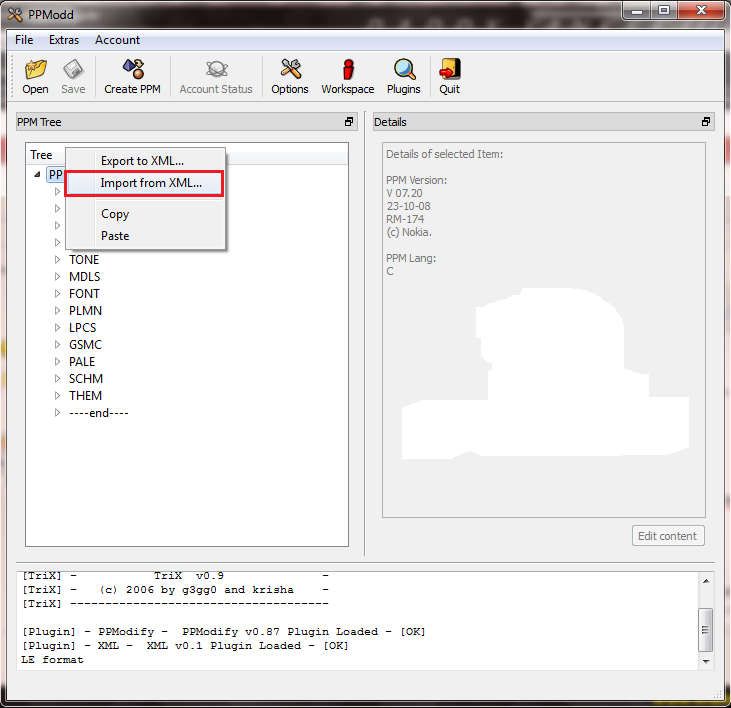This screenshot has height=708, width=731.
Task: Select the FONT tree item
Action: (x=84, y=294)
